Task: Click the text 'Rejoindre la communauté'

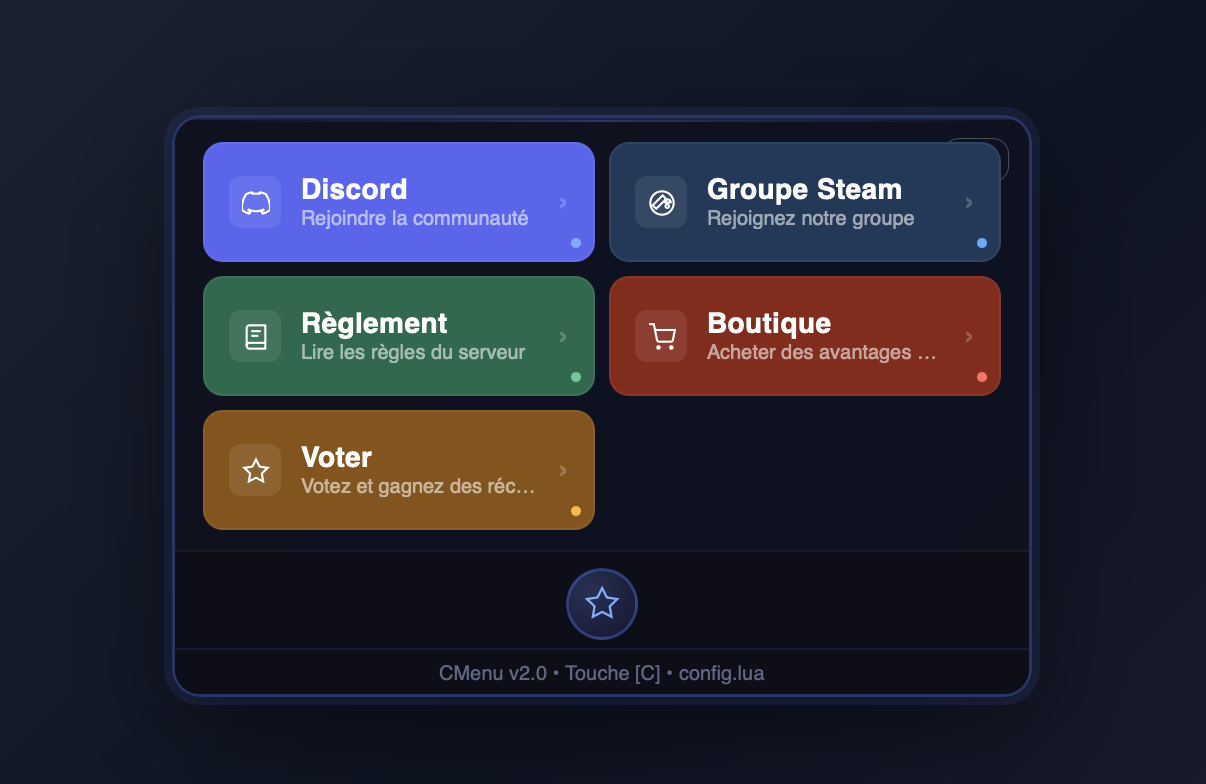Action: [414, 218]
